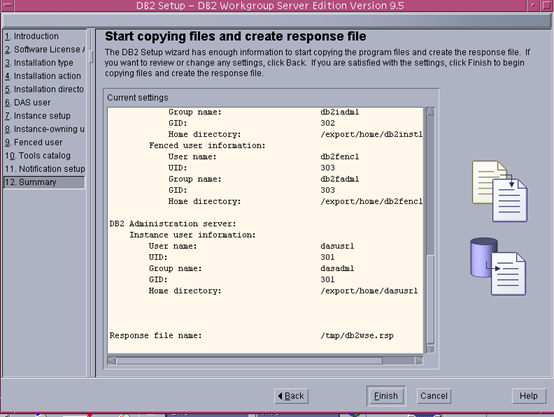Click the copy documents icon
The height and width of the screenshot is (417, 554).
point(500,191)
